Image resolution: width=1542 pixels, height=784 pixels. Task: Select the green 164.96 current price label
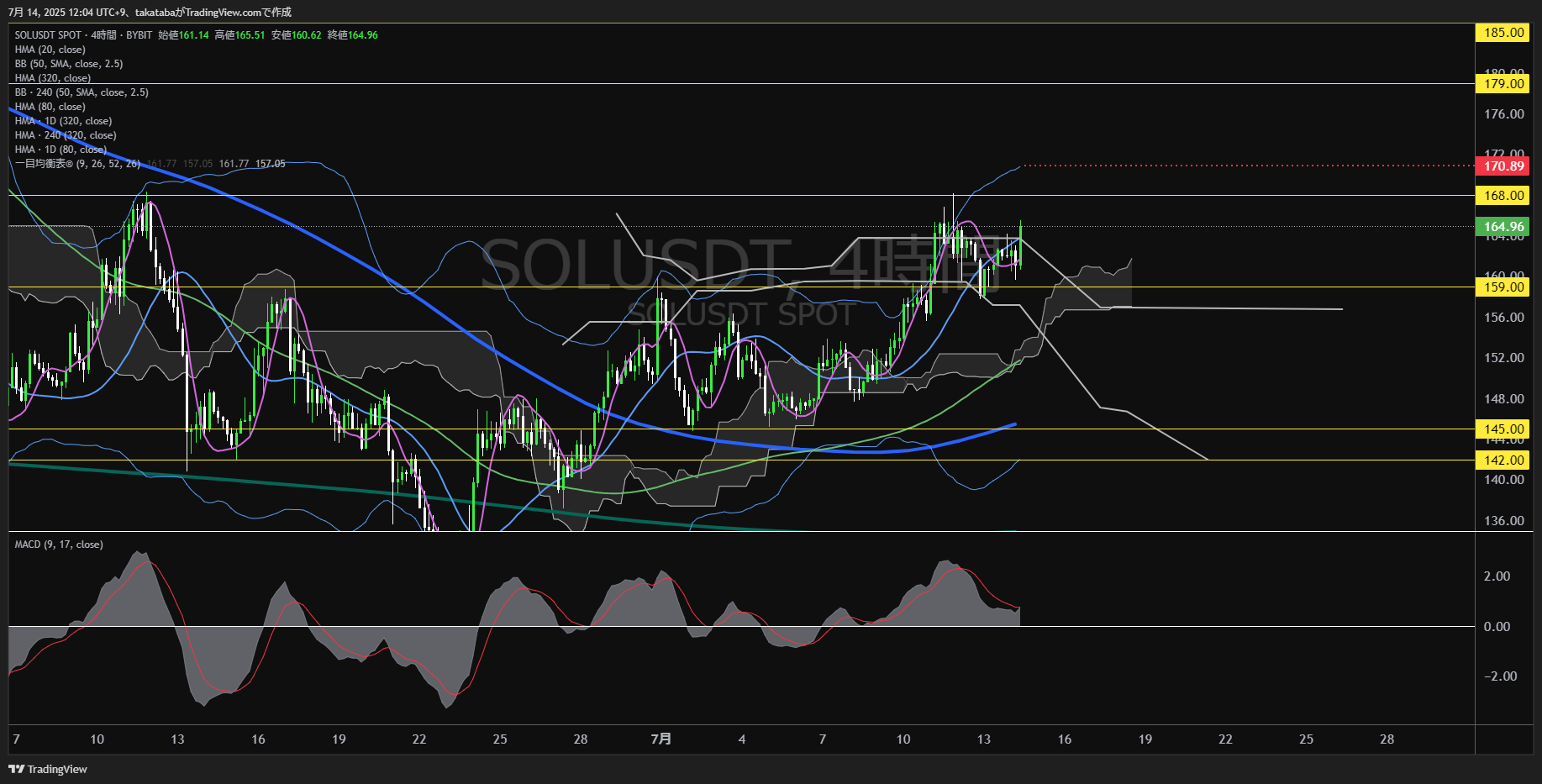1503,226
